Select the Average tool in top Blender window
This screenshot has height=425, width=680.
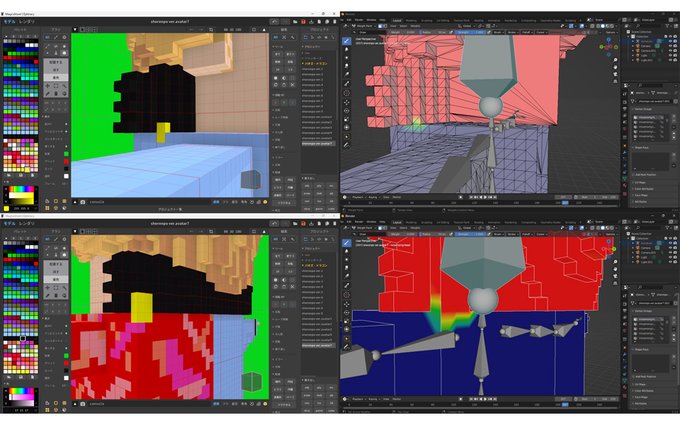point(347,58)
